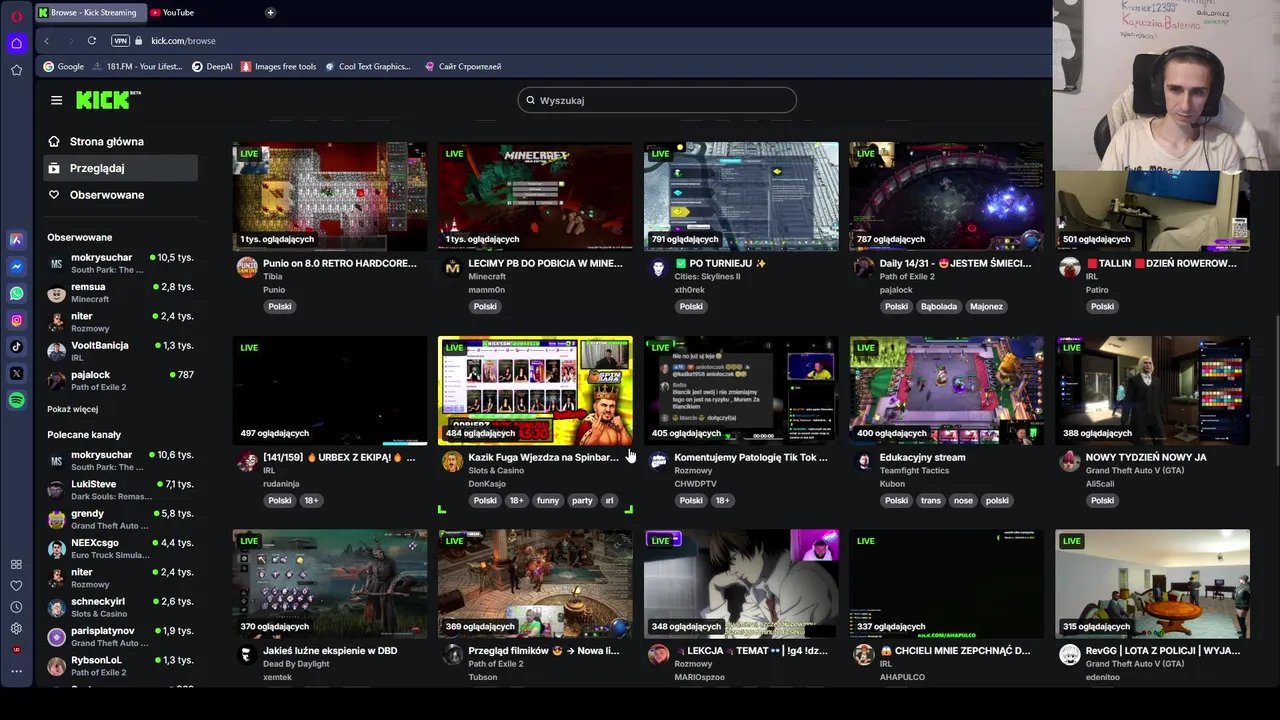This screenshot has width=1280, height=720.
Task: Open the DeepAI bookmark
Action: click(x=212, y=66)
